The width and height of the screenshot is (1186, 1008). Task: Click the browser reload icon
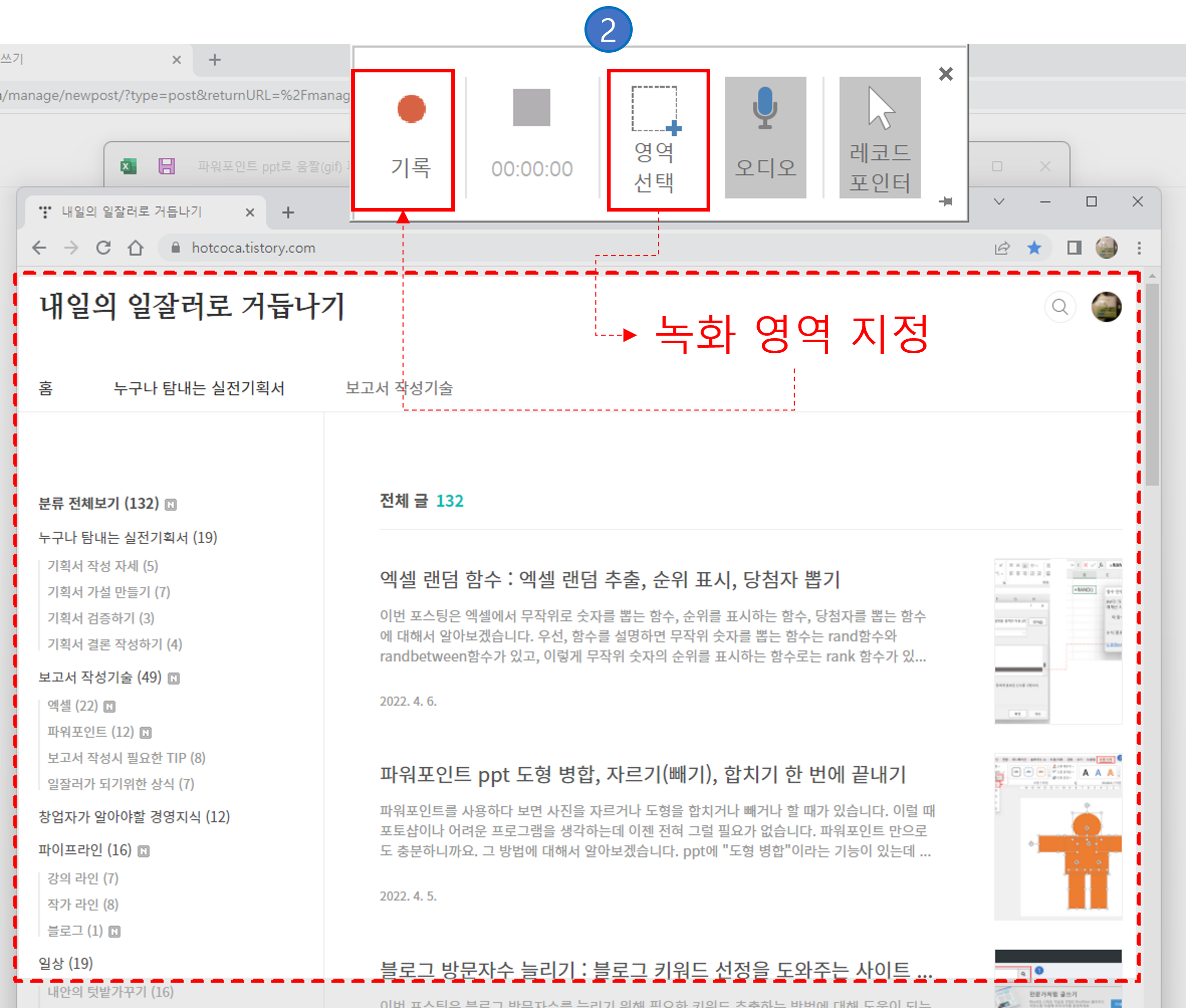click(104, 247)
